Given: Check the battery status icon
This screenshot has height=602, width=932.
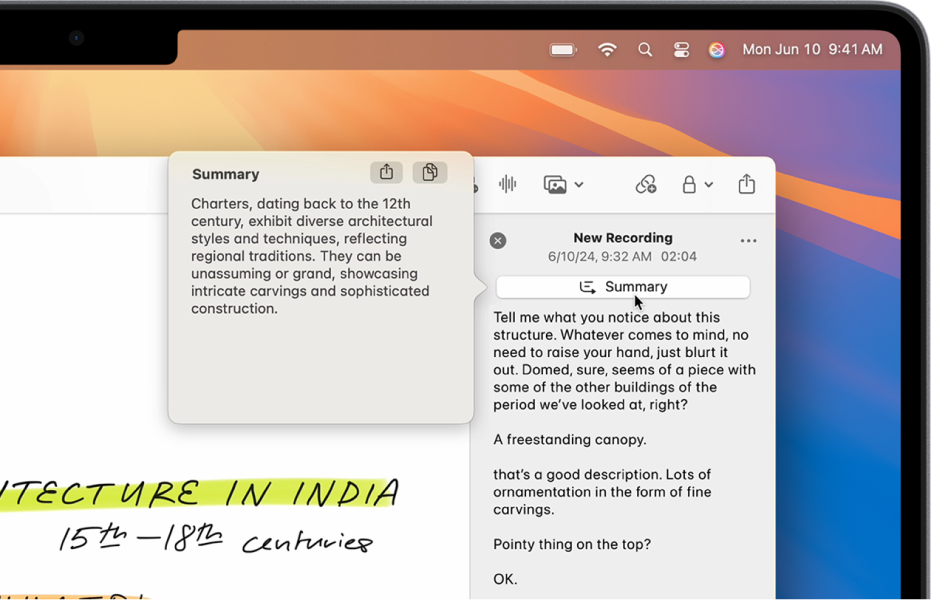Looking at the screenshot, I should pyautogui.click(x=562, y=50).
